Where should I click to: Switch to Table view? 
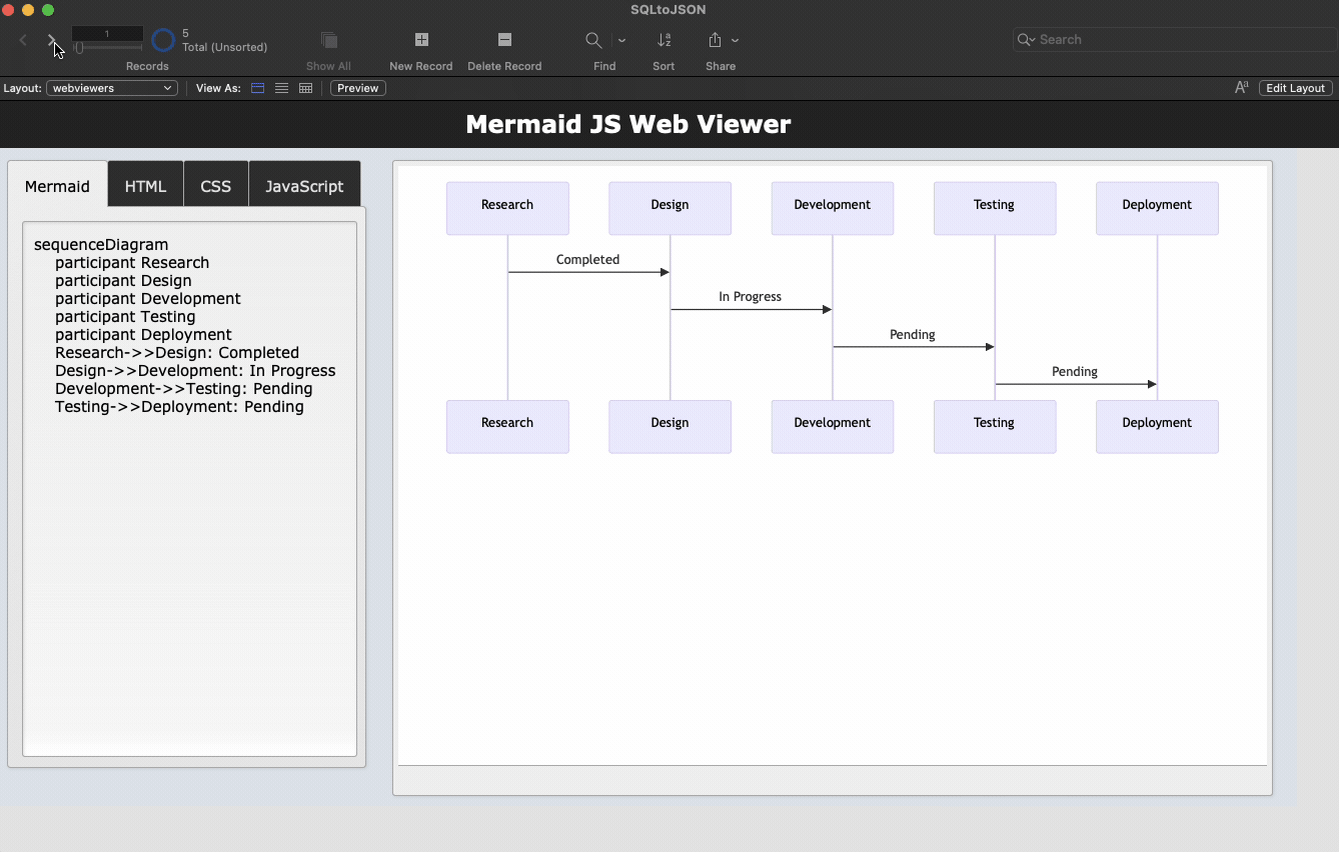pos(305,88)
